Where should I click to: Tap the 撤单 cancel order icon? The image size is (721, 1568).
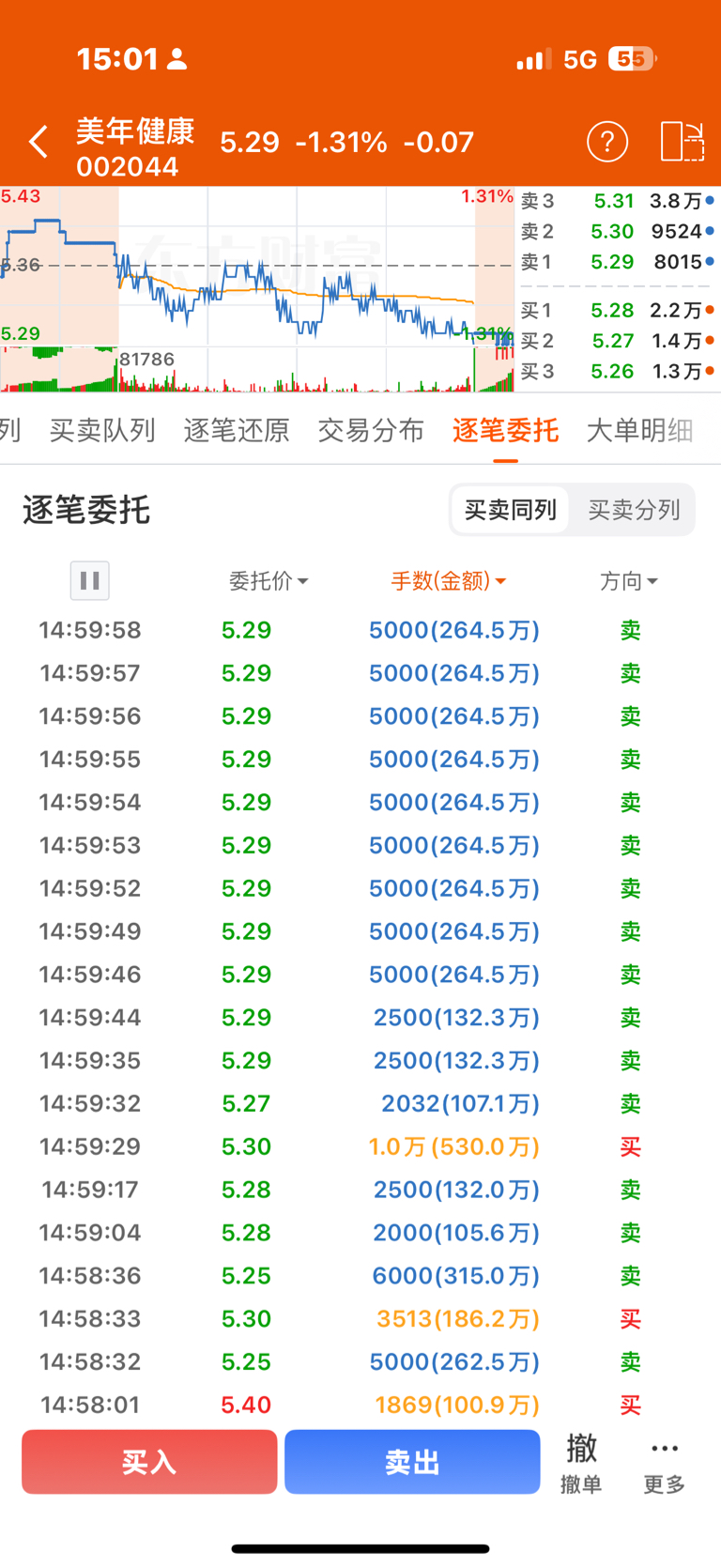click(581, 1463)
